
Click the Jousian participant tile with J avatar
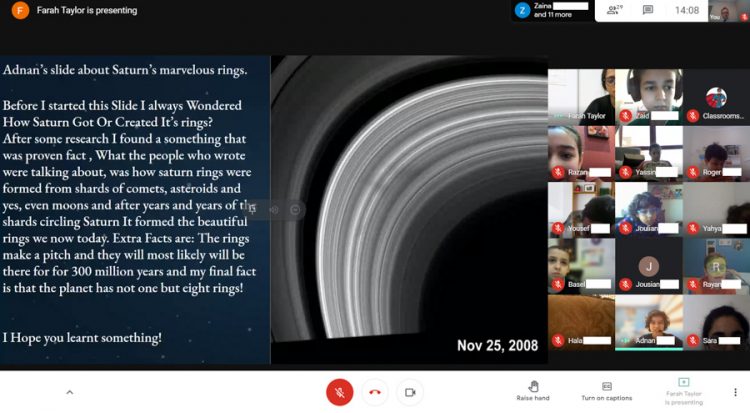pos(648,266)
